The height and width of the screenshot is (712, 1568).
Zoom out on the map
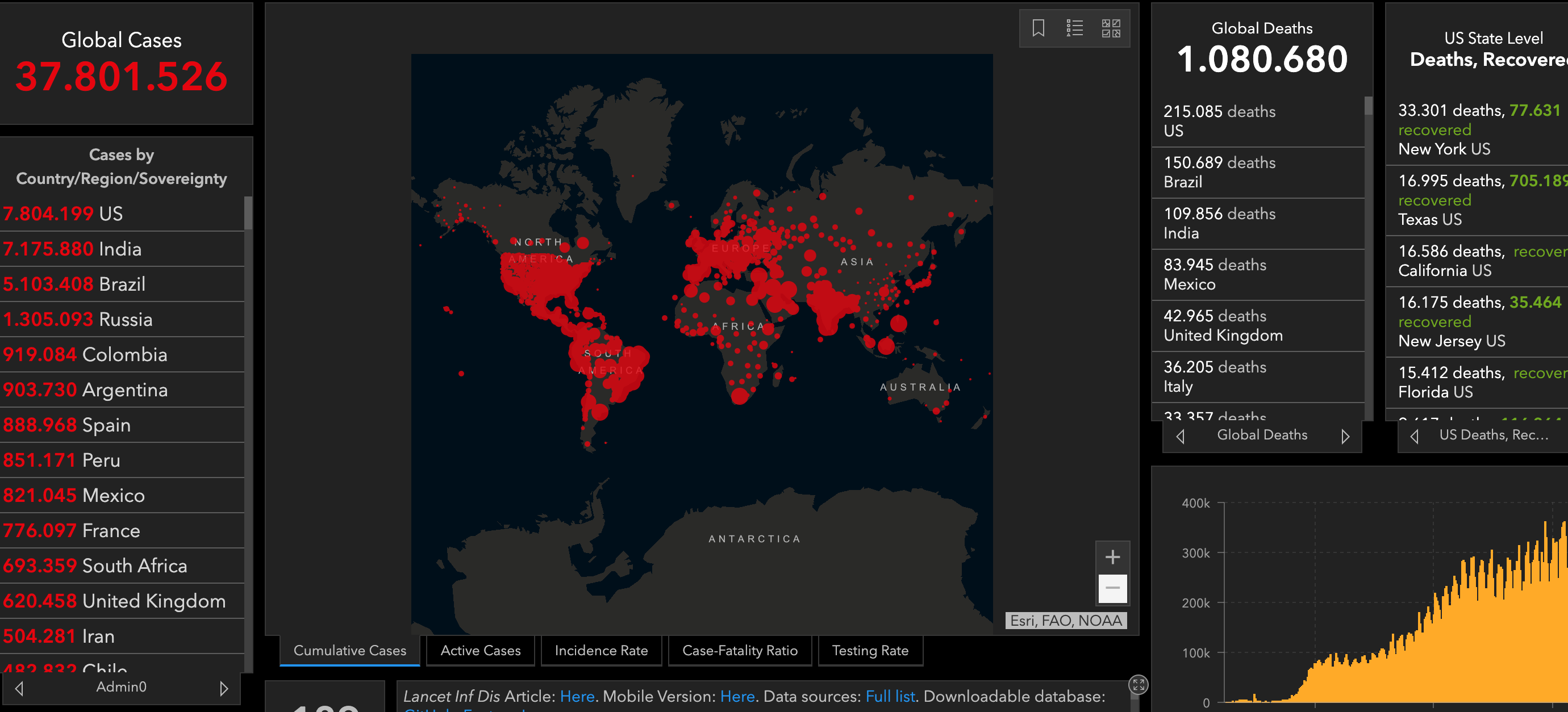[x=1112, y=588]
